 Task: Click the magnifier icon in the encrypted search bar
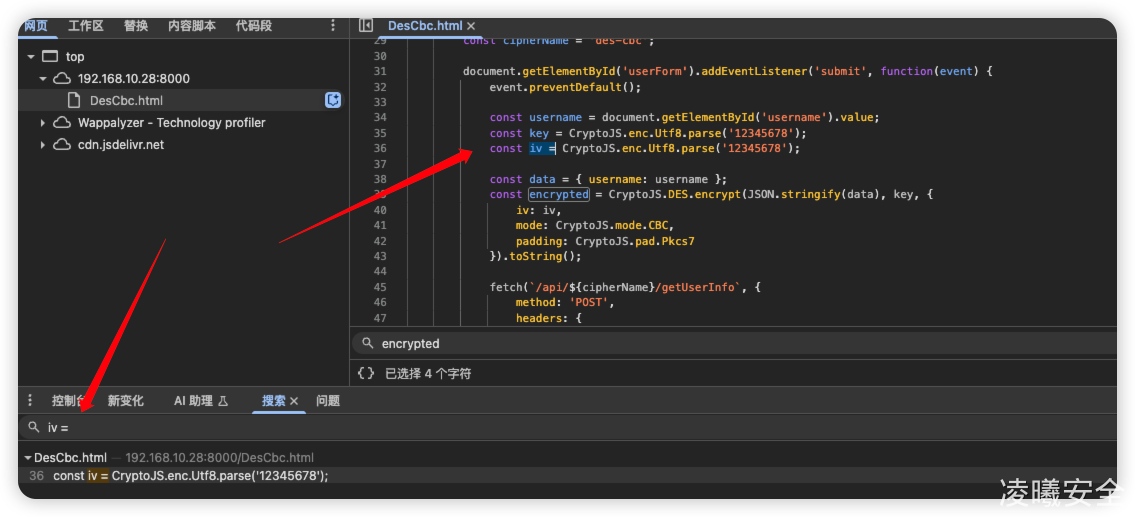pos(367,343)
